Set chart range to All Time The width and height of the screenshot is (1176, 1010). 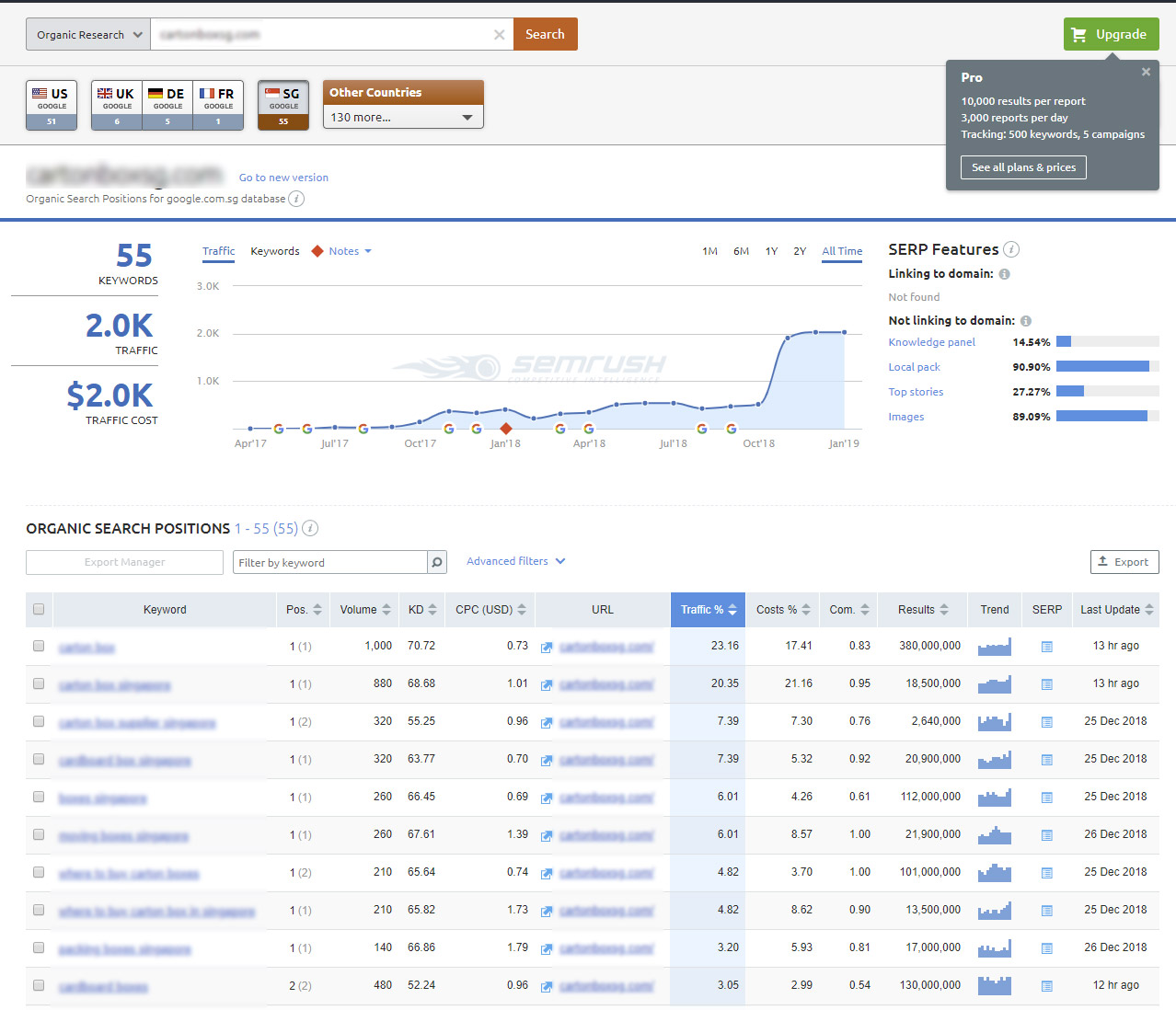tap(842, 251)
